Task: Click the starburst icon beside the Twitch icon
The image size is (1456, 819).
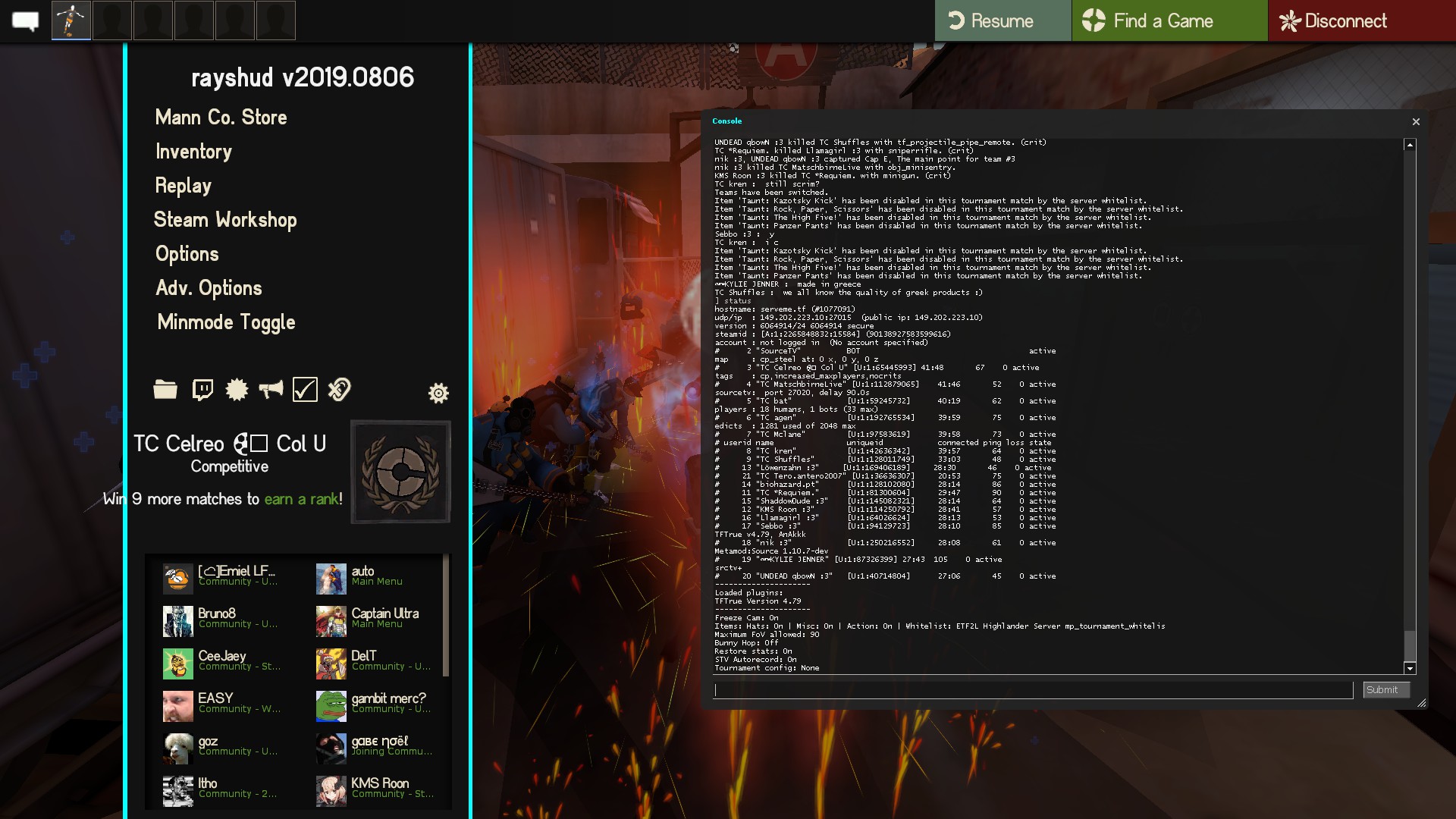Action: [x=237, y=390]
